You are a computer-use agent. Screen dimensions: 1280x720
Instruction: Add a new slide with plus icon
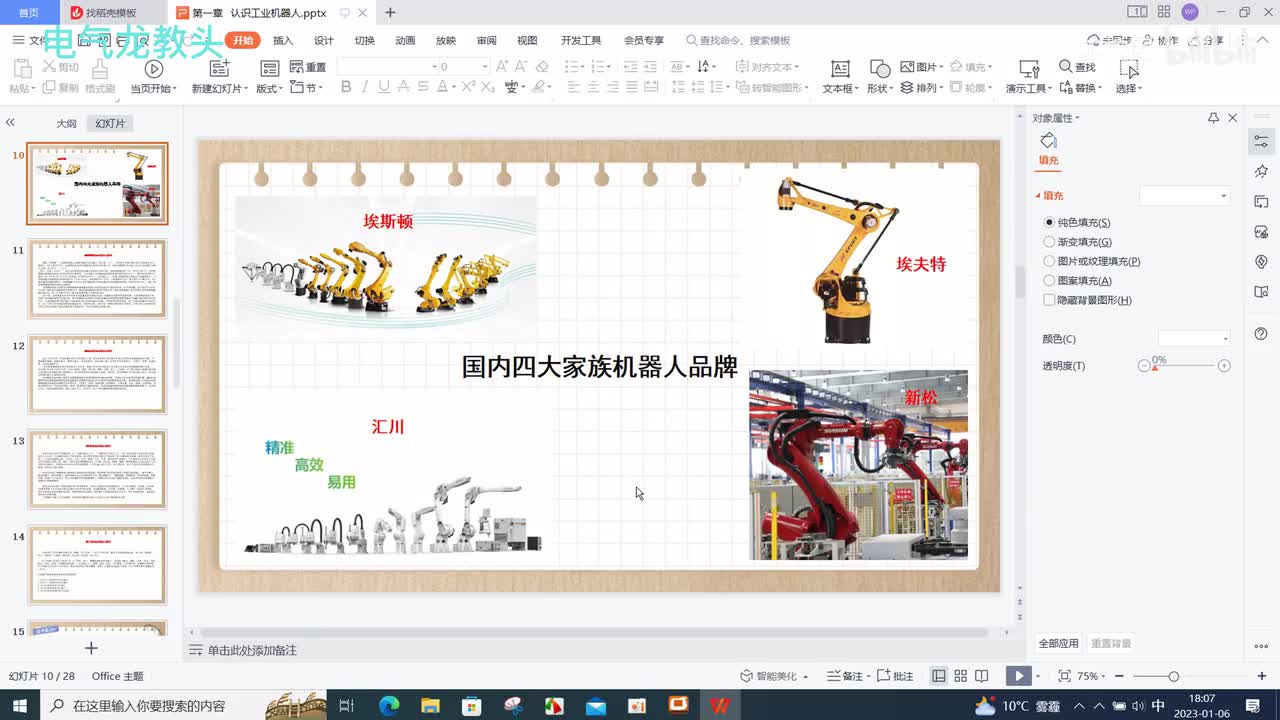click(x=91, y=648)
